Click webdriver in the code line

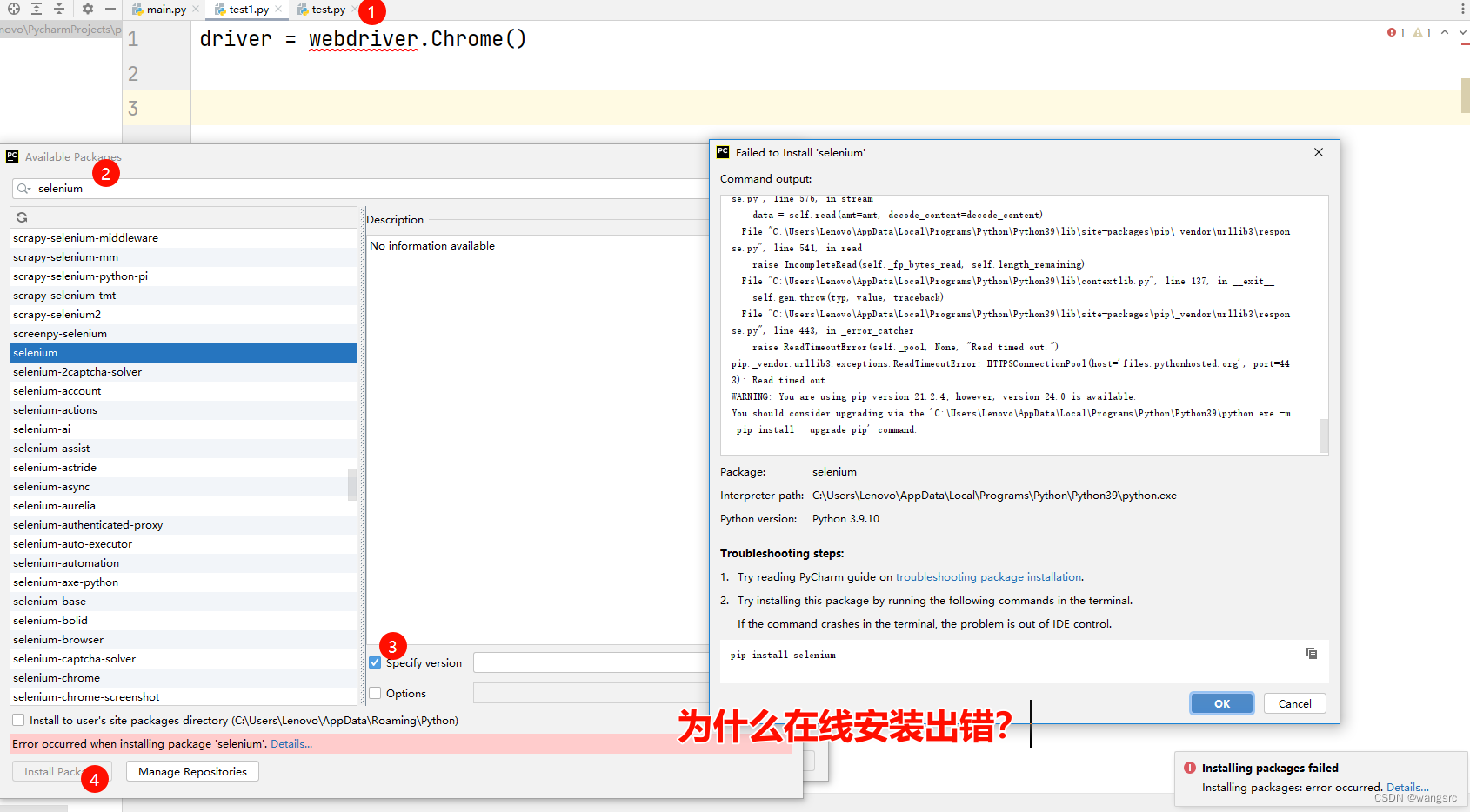pos(364,39)
